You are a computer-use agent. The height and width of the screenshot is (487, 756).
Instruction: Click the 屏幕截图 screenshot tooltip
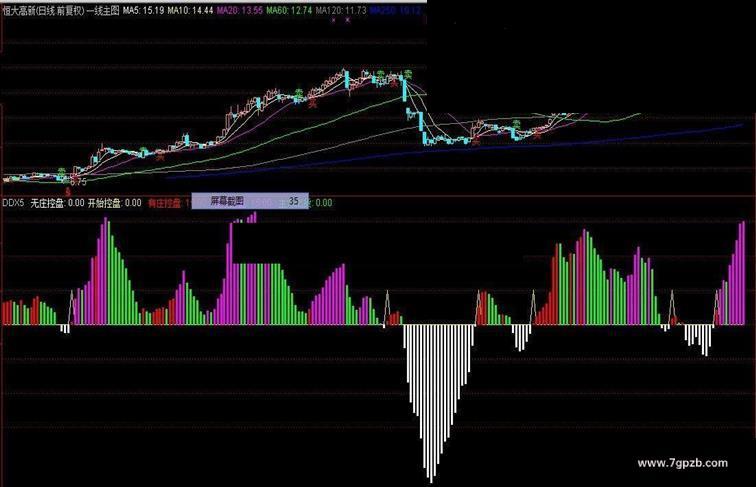point(250,201)
